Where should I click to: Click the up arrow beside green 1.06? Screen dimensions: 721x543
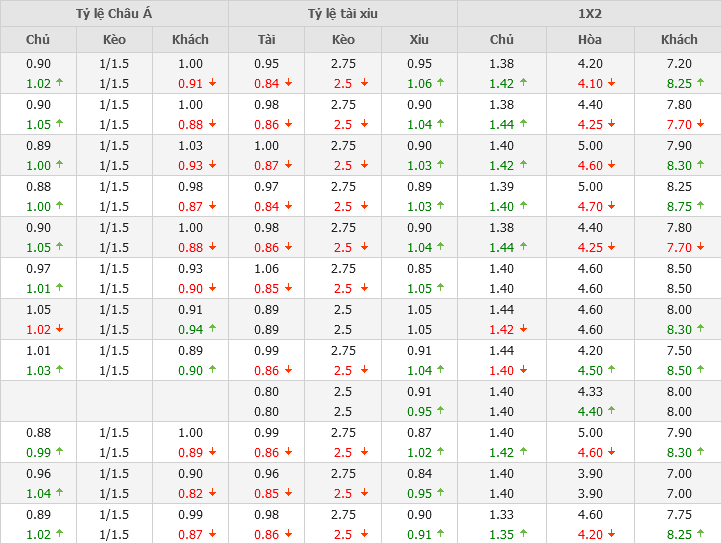pyautogui.click(x=440, y=84)
